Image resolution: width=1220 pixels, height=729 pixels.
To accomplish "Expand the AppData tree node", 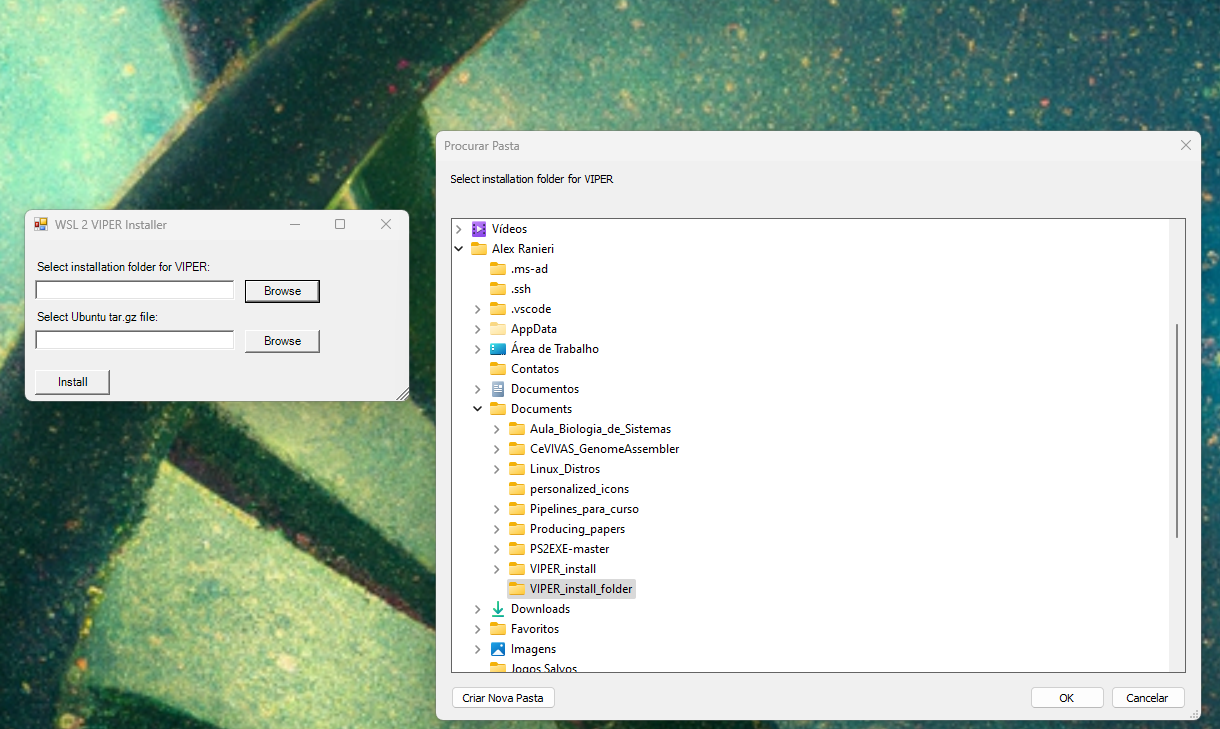I will click(x=478, y=329).
